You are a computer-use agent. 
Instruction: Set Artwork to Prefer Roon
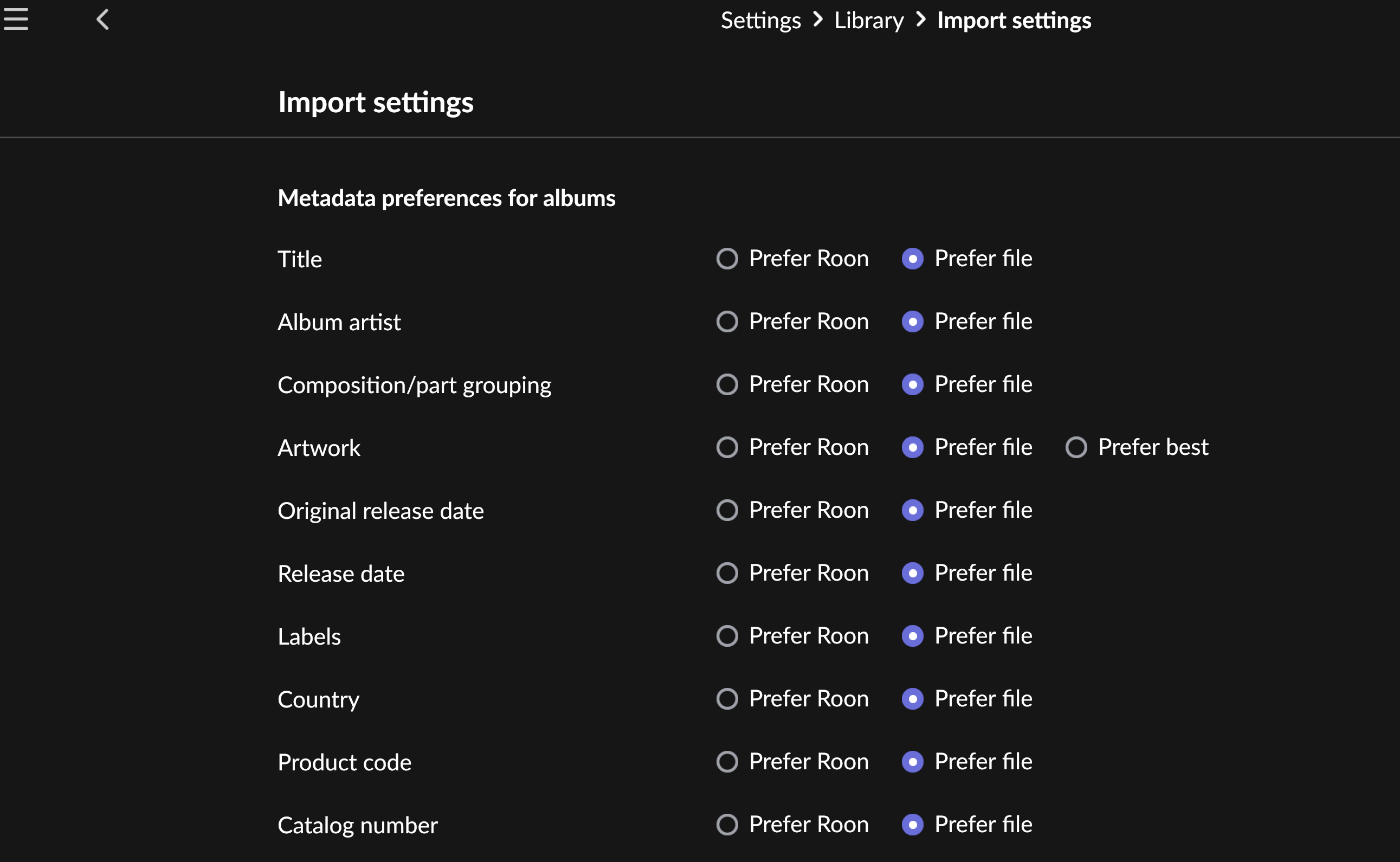click(x=727, y=447)
